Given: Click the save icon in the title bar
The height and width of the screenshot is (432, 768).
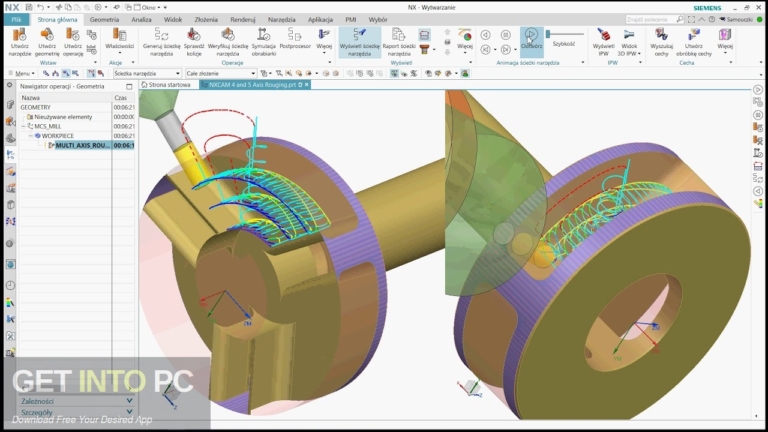Looking at the screenshot, I should 29,7.
